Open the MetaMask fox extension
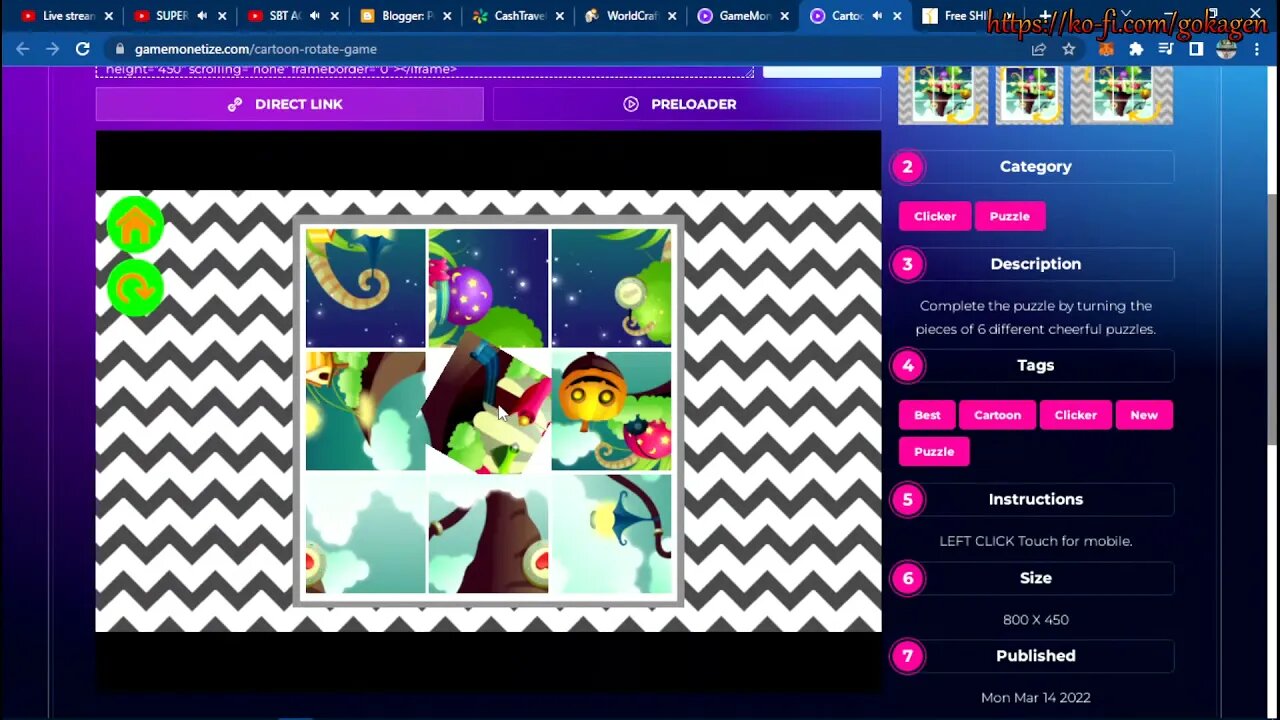This screenshot has height=720, width=1280. click(1106, 49)
